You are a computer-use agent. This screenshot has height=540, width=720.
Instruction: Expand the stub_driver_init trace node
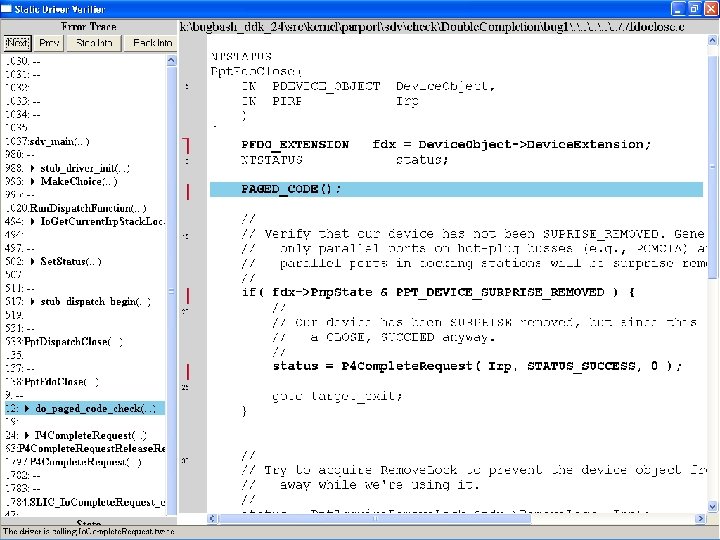(x=32, y=168)
